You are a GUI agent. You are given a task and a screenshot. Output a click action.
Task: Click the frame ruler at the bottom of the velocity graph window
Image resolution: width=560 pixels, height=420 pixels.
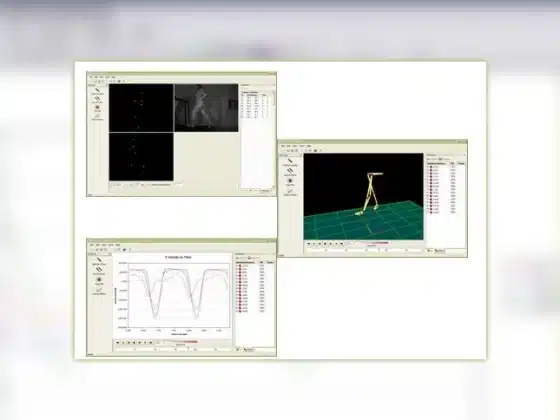tap(174, 350)
